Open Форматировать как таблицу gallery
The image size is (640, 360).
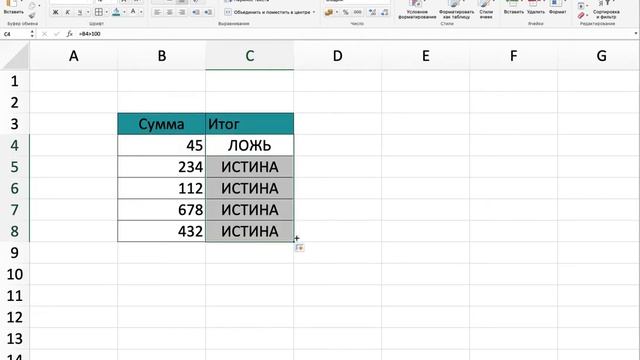[456, 10]
